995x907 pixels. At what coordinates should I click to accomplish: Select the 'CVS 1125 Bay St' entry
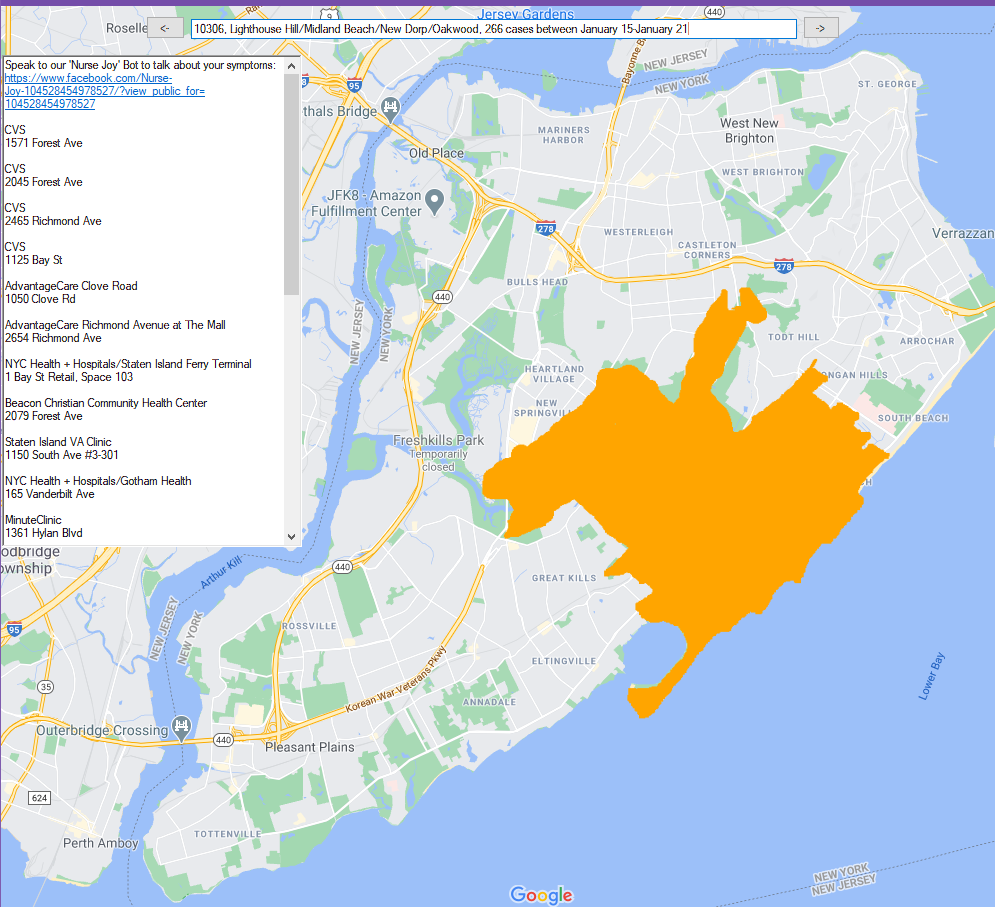click(34, 253)
